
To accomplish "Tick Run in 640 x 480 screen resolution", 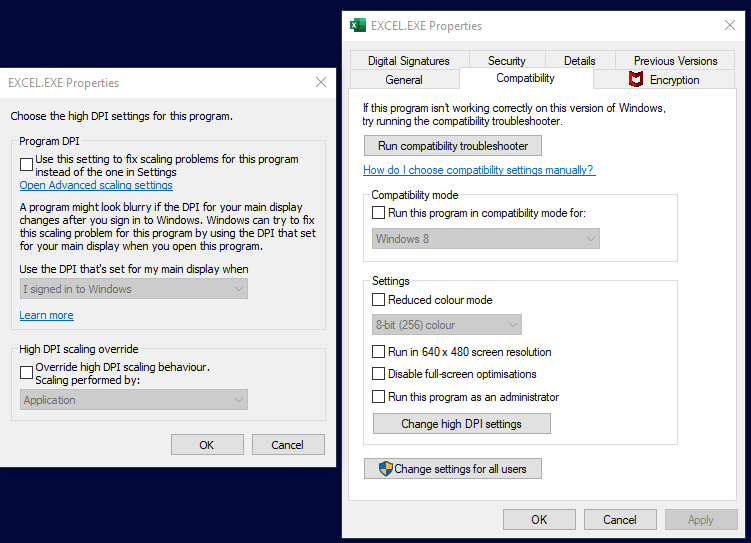I will point(378,352).
